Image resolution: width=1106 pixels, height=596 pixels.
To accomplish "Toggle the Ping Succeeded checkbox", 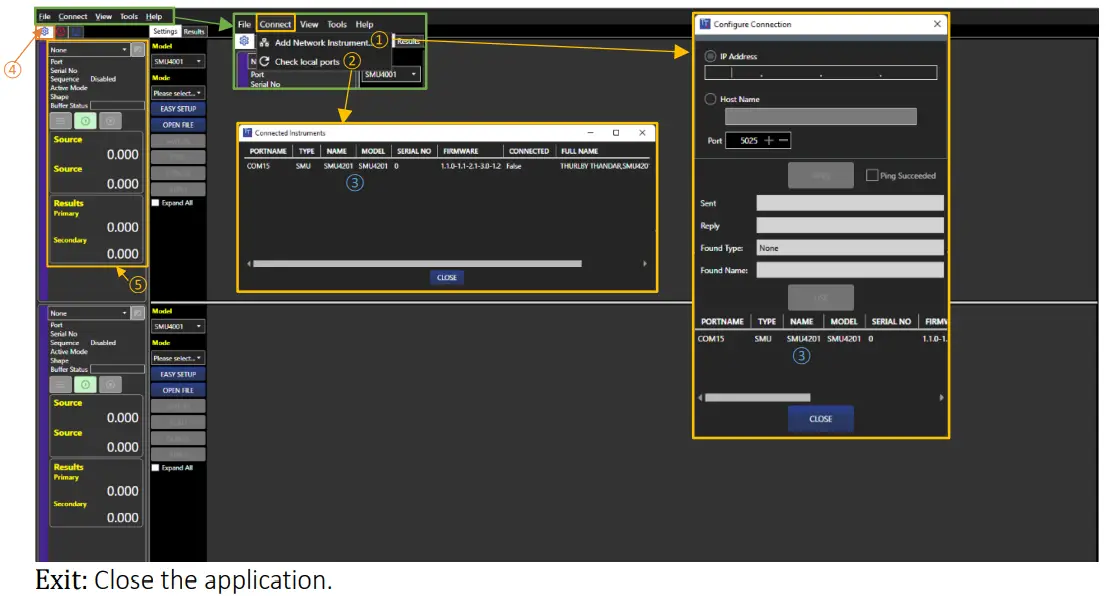I will coord(872,176).
